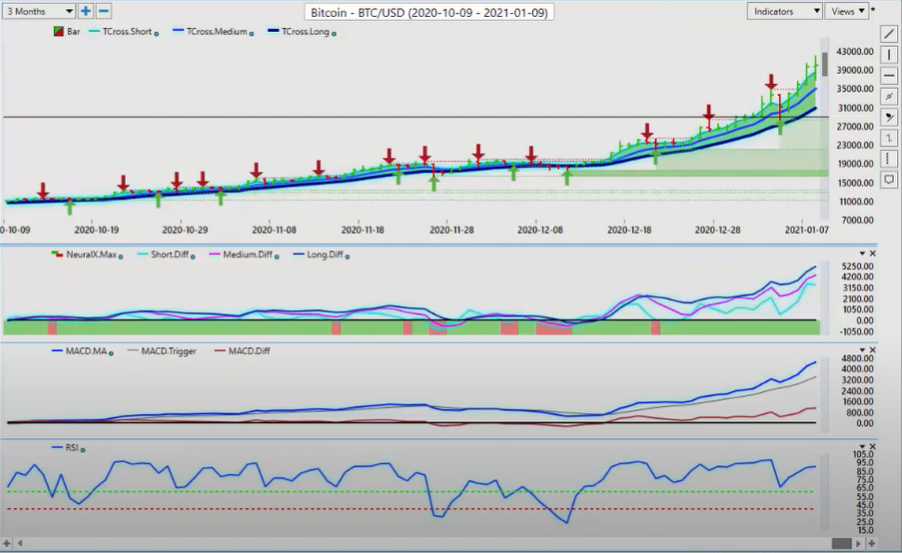902x553 pixels.
Task: Close the RSI indicator panel
Action: tap(873, 447)
